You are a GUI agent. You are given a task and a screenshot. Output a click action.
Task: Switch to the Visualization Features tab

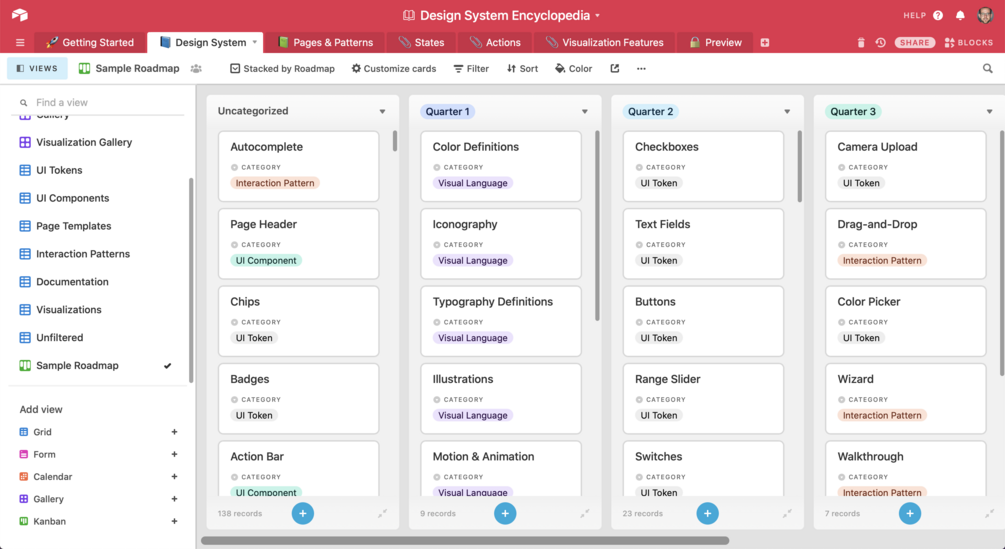pos(604,42)
